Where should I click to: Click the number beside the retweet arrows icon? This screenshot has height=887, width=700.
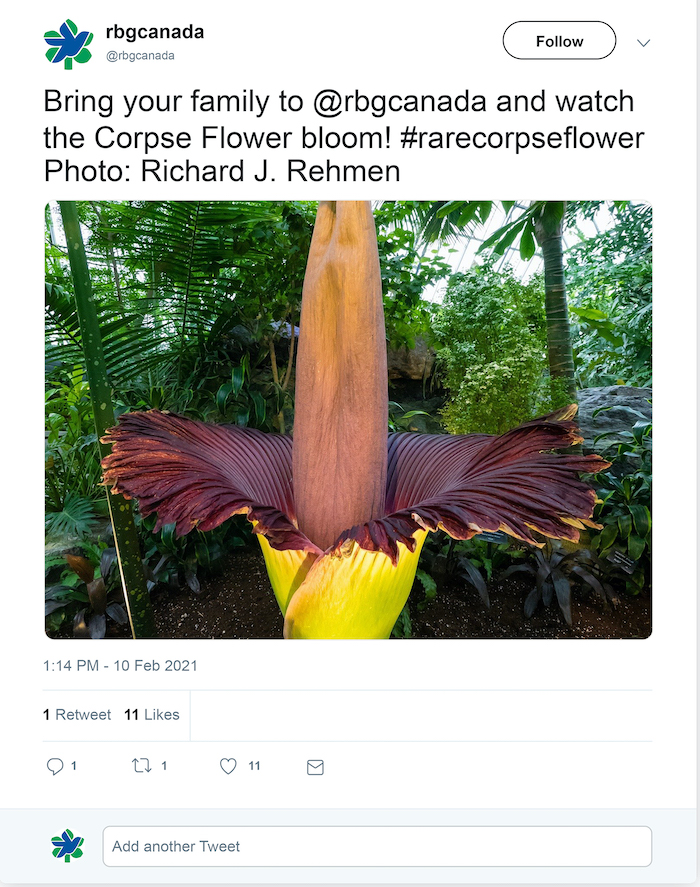pyautogui.click(x=164, y=766)
